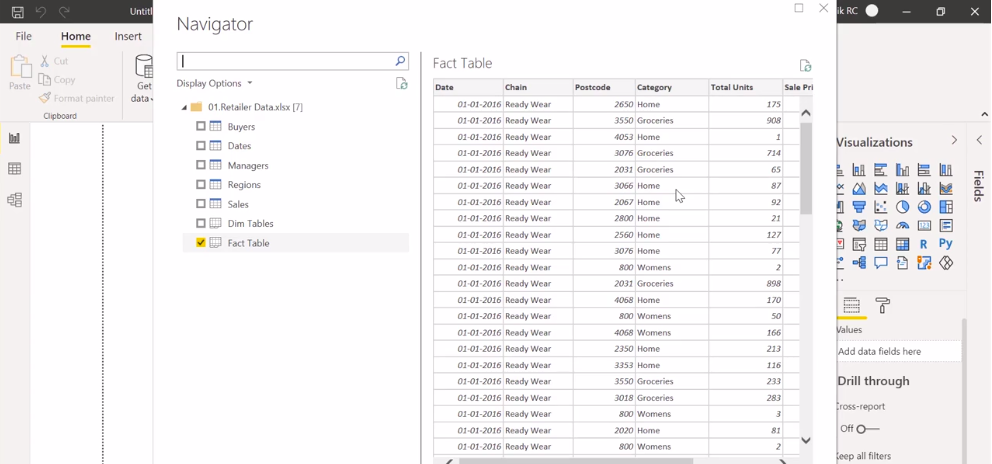
Task: Collapse the ribbon using the small chevron
Action: (984, 115)
